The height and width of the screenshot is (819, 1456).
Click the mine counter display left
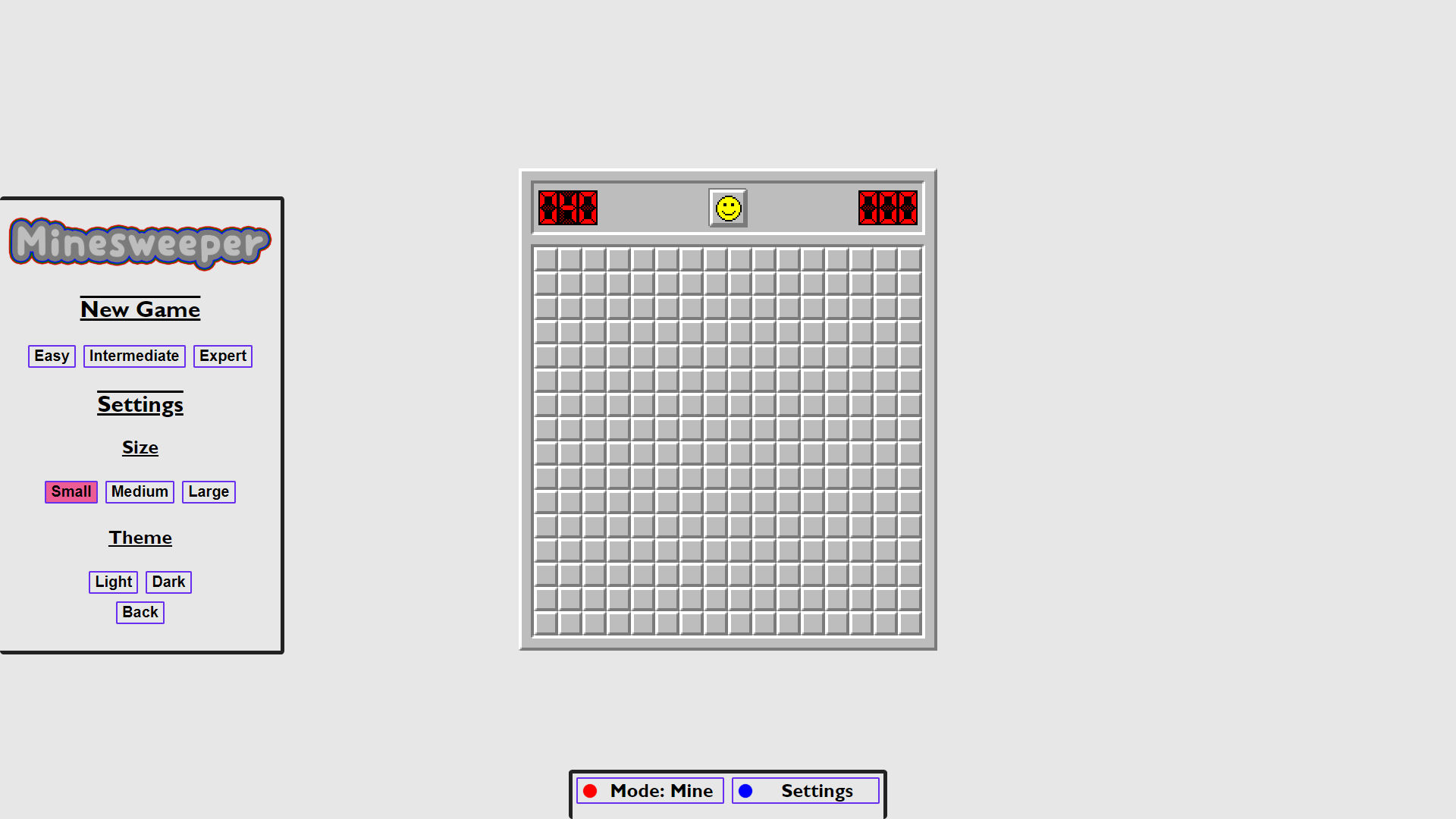tap(567, 207)
